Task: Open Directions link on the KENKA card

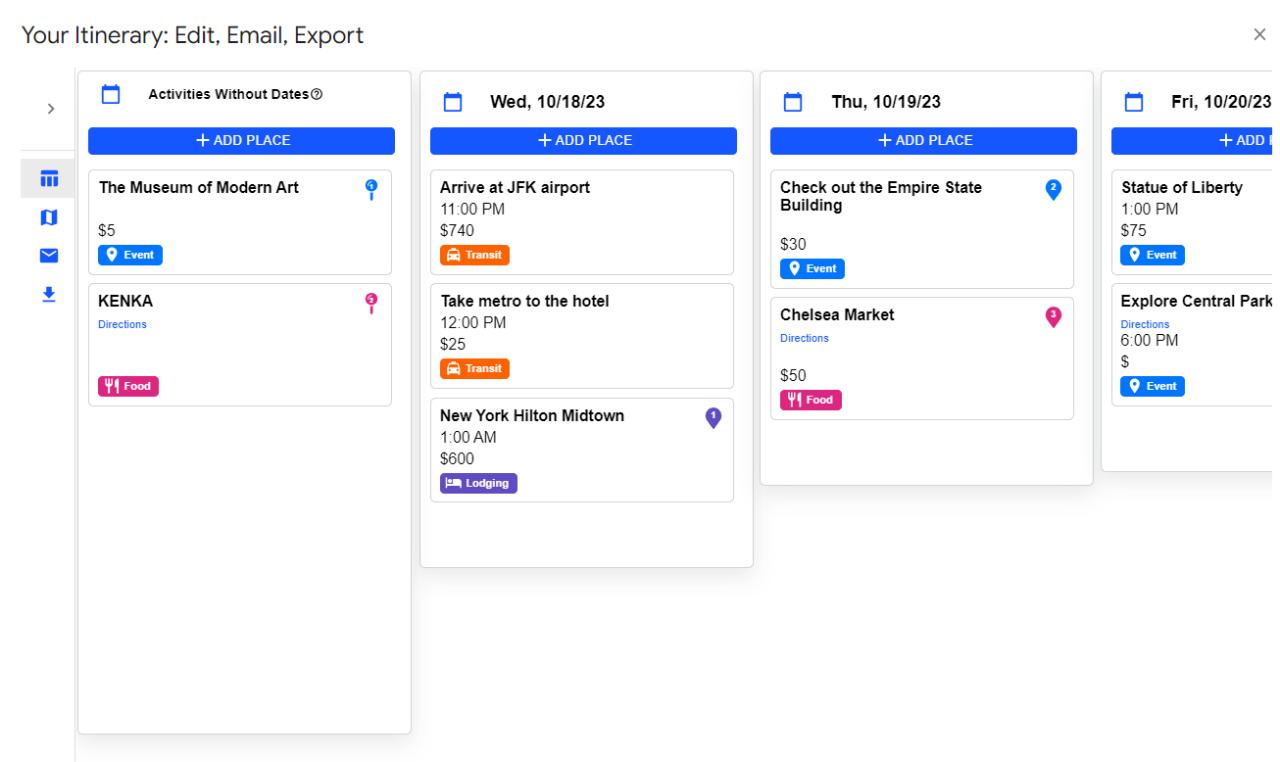Action: click(x=122, y=324)
